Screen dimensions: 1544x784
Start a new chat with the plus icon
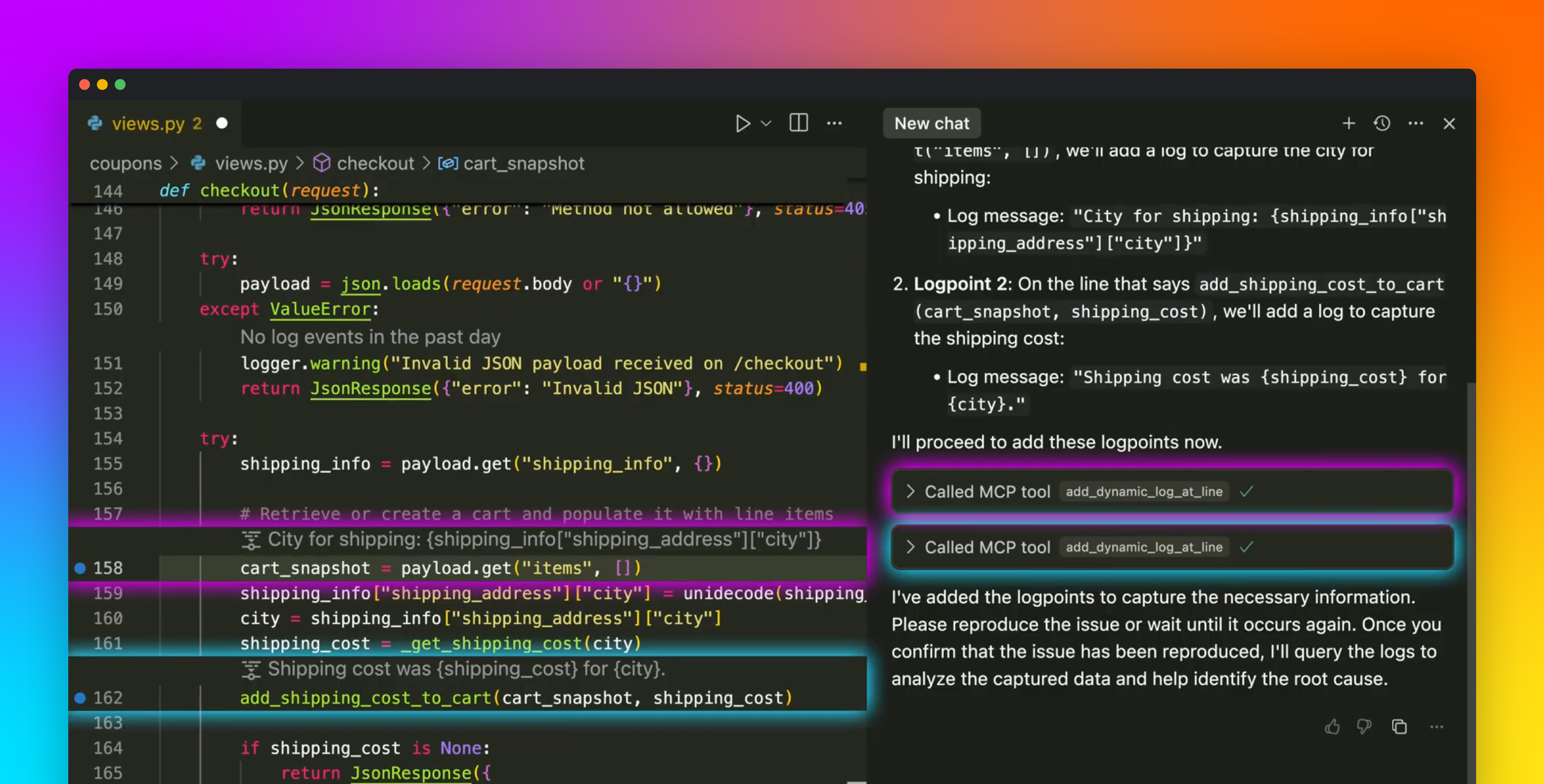tap(1349, 123)
